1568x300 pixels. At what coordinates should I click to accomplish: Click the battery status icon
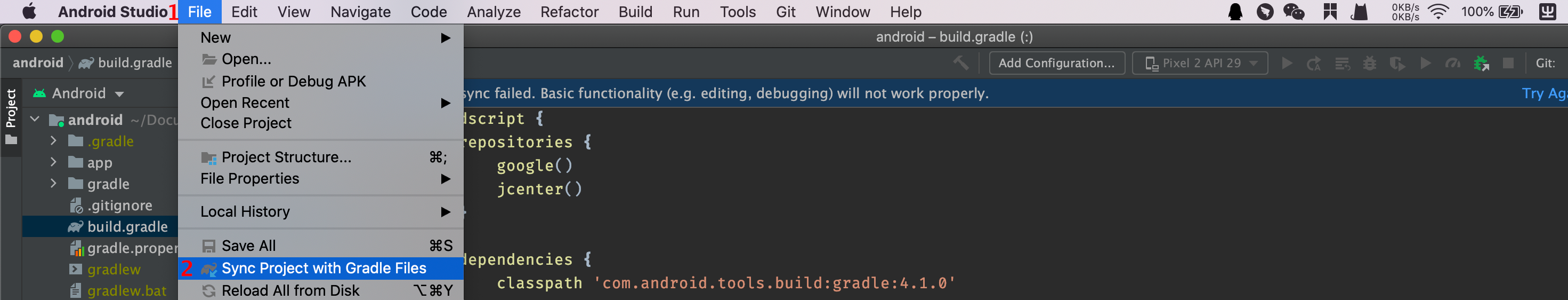[1511, 12]
